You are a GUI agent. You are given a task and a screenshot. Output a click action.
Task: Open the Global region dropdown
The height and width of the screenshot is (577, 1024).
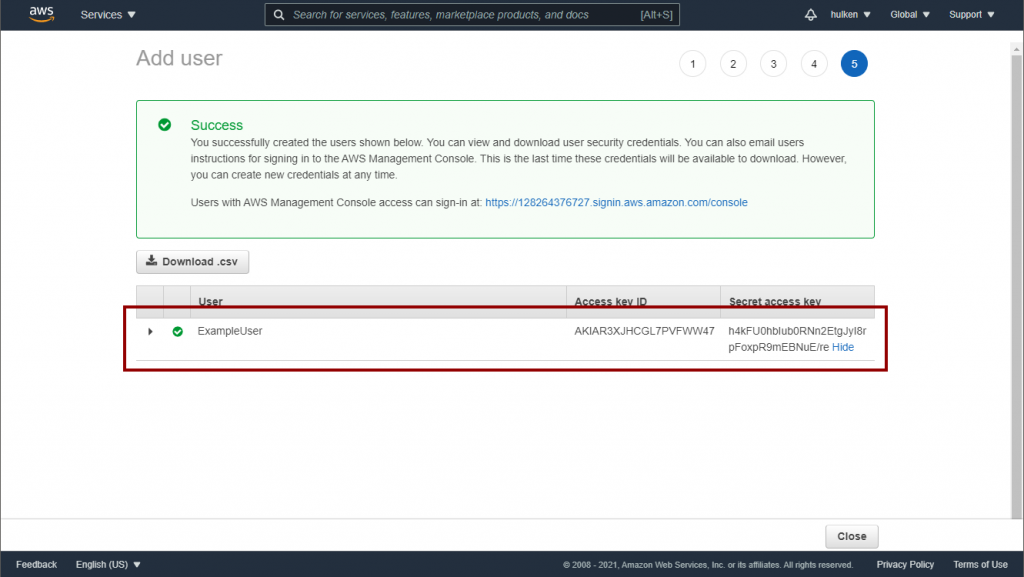point(910,15)
